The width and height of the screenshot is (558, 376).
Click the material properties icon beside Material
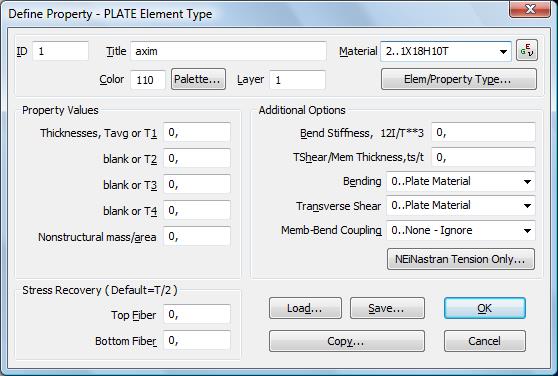tap(527, 51)
